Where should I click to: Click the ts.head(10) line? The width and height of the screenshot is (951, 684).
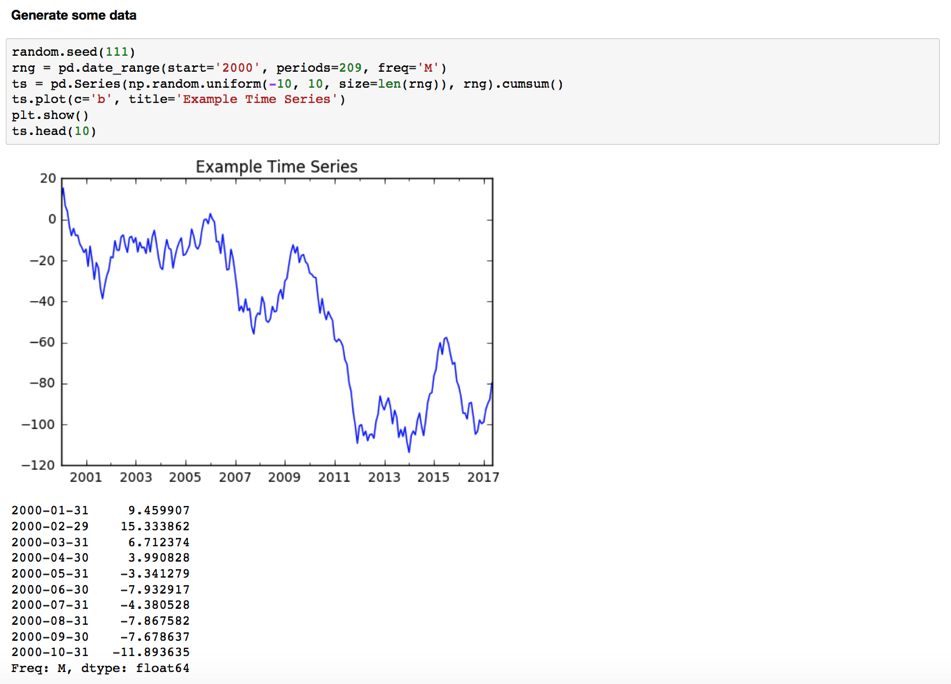54,131
